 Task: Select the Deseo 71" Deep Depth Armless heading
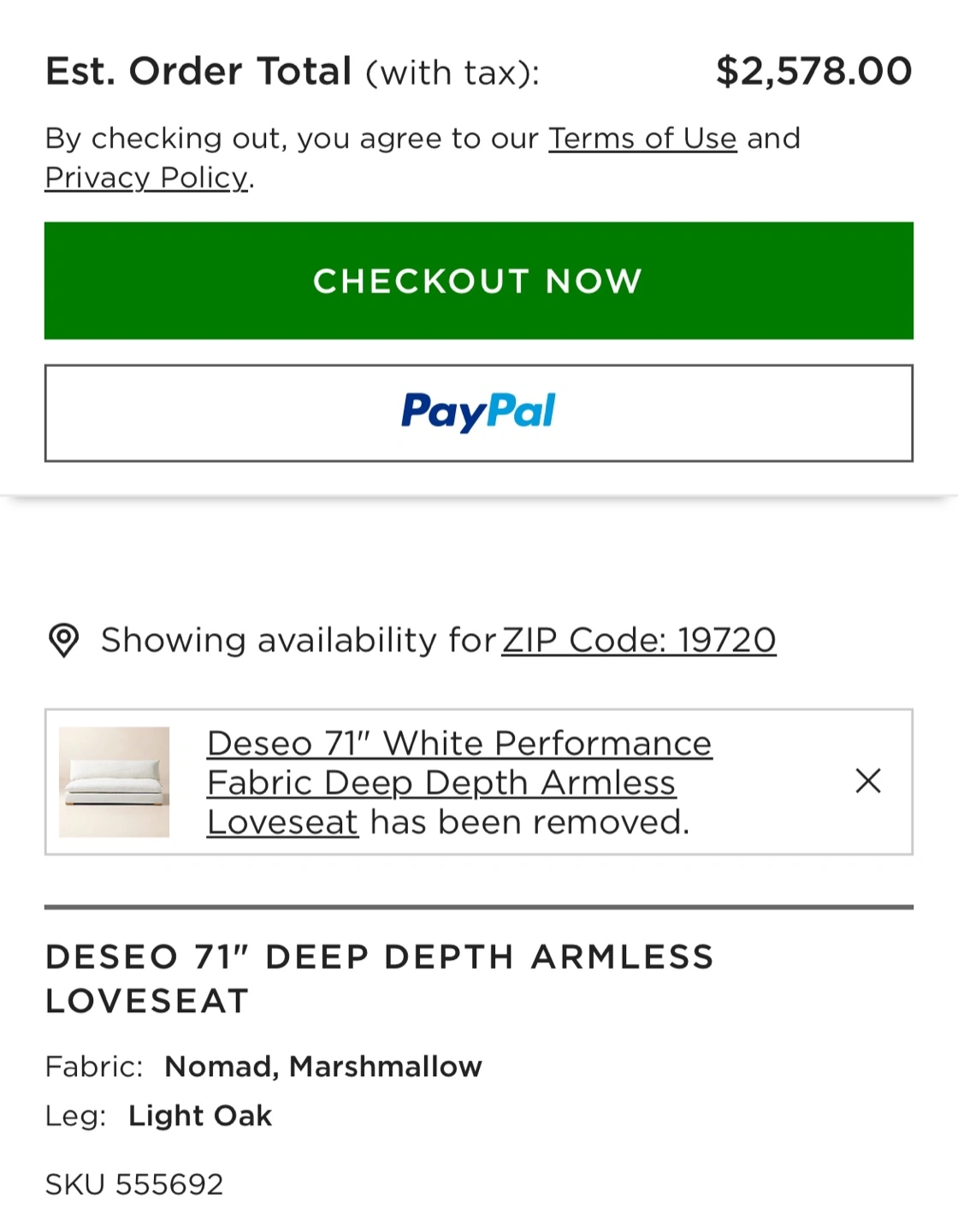coord(380,979)
